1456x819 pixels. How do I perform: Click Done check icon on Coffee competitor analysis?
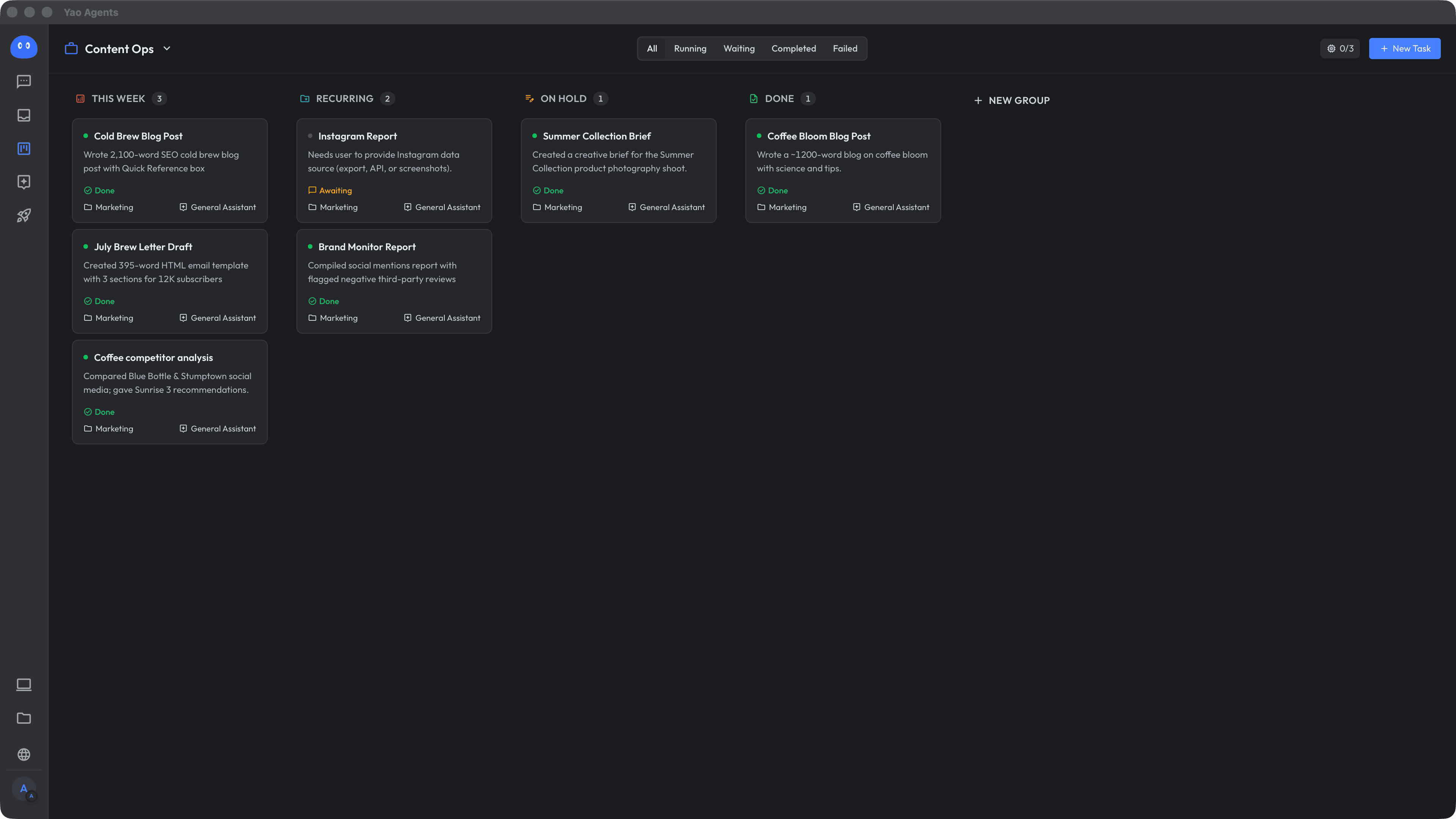click(88, 412)
